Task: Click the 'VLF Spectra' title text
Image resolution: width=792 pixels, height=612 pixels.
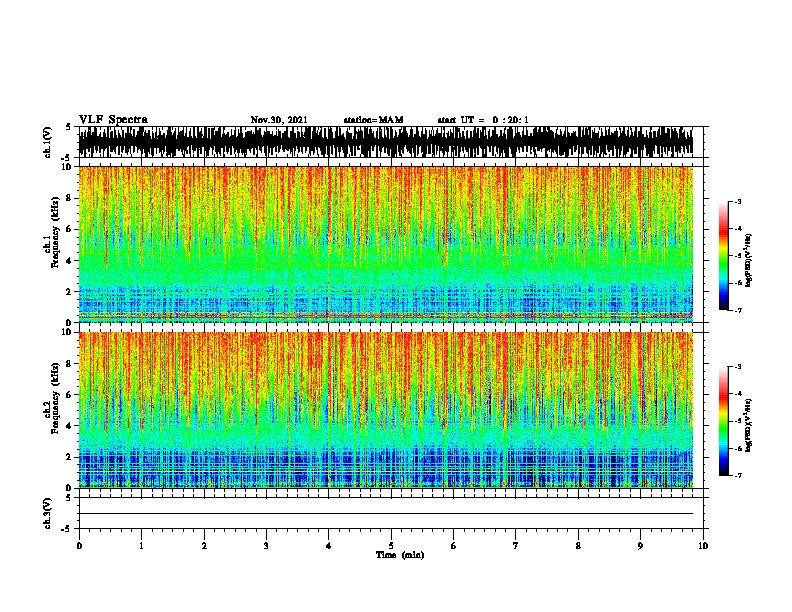Action: pyautogui.click(x=113, y=120)
